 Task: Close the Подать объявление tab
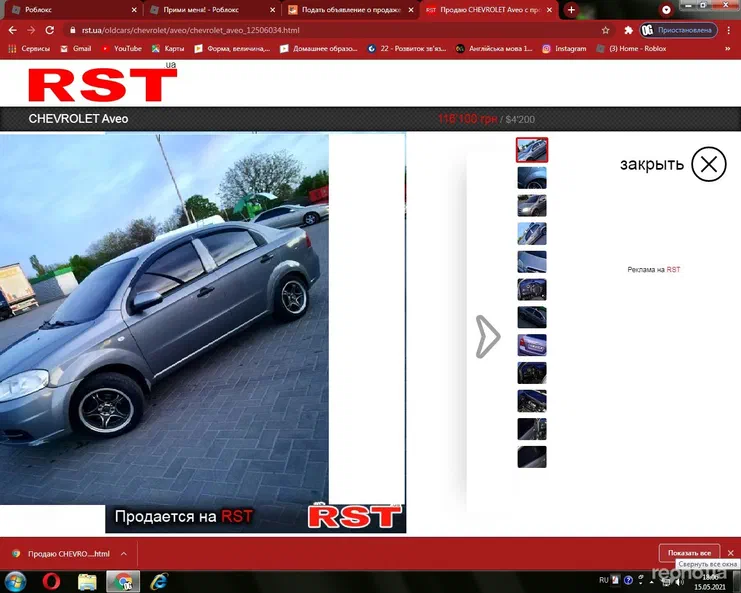tap(411, 9)
